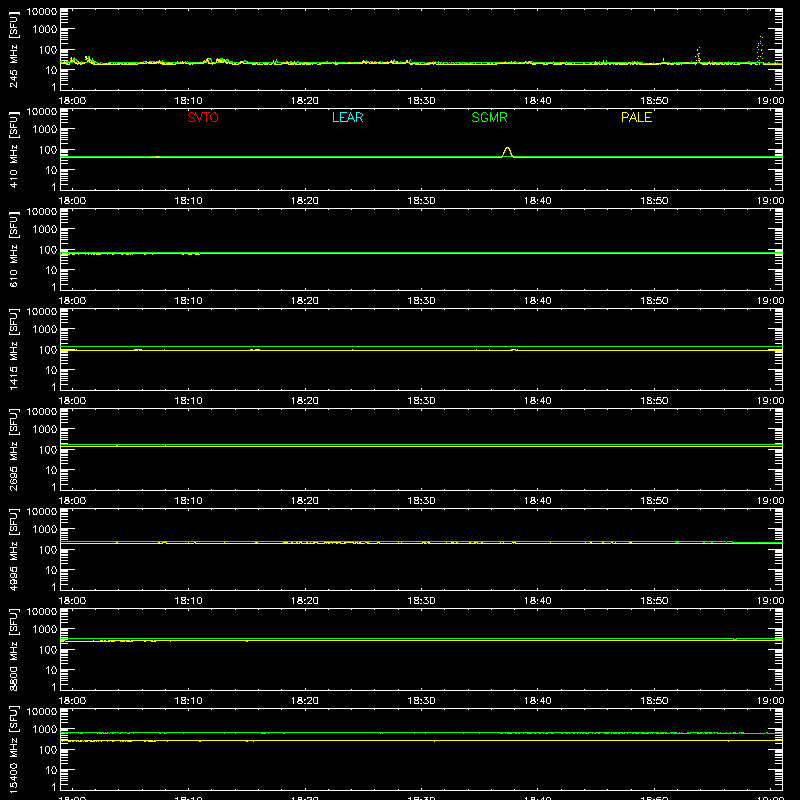Screen dimensions: 800x800
Task: Click 18:40 tick label under 2695 MHz panel
Action: (x=538, y=501)
